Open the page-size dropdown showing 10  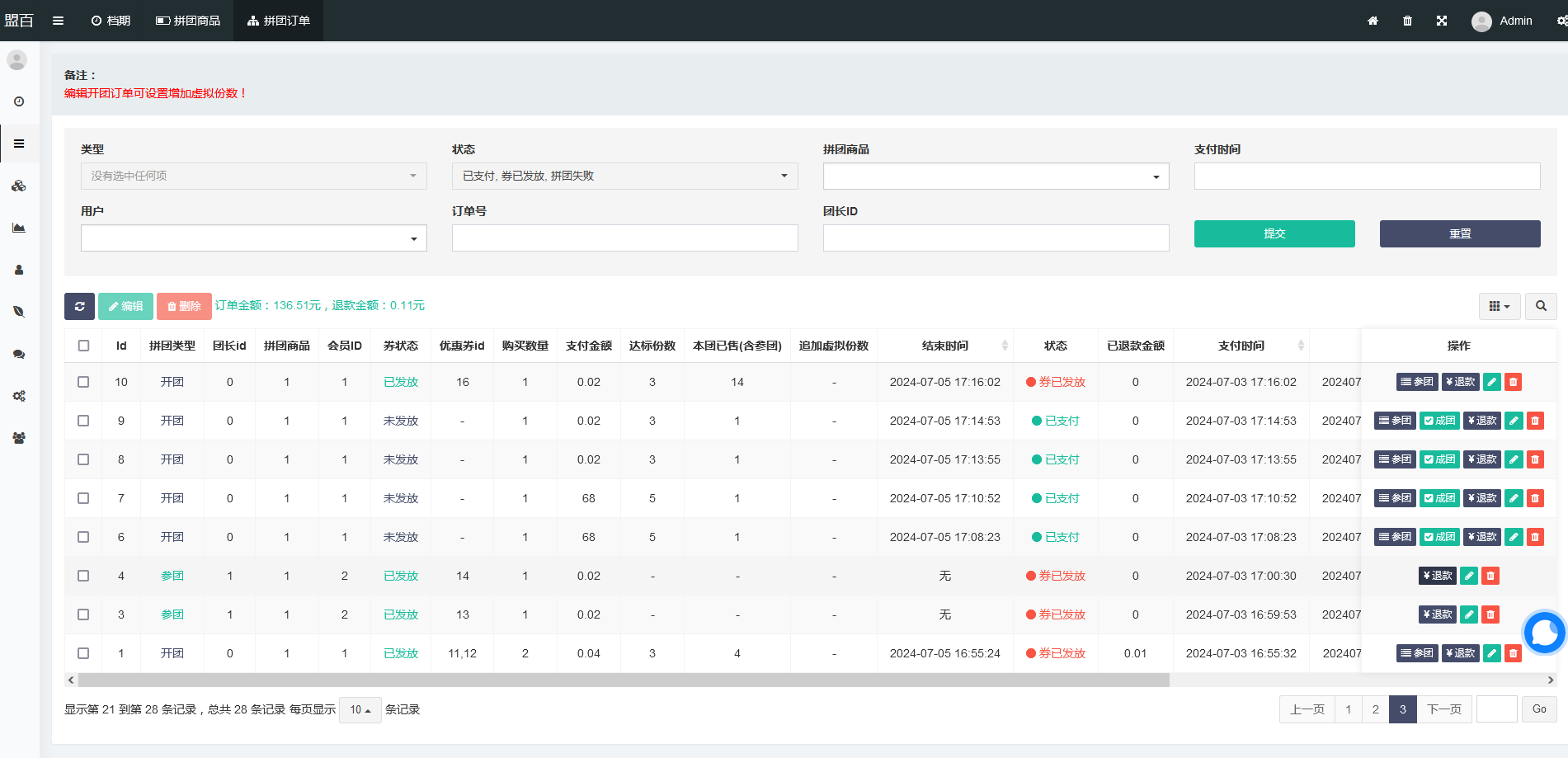[x=360, y=710]
